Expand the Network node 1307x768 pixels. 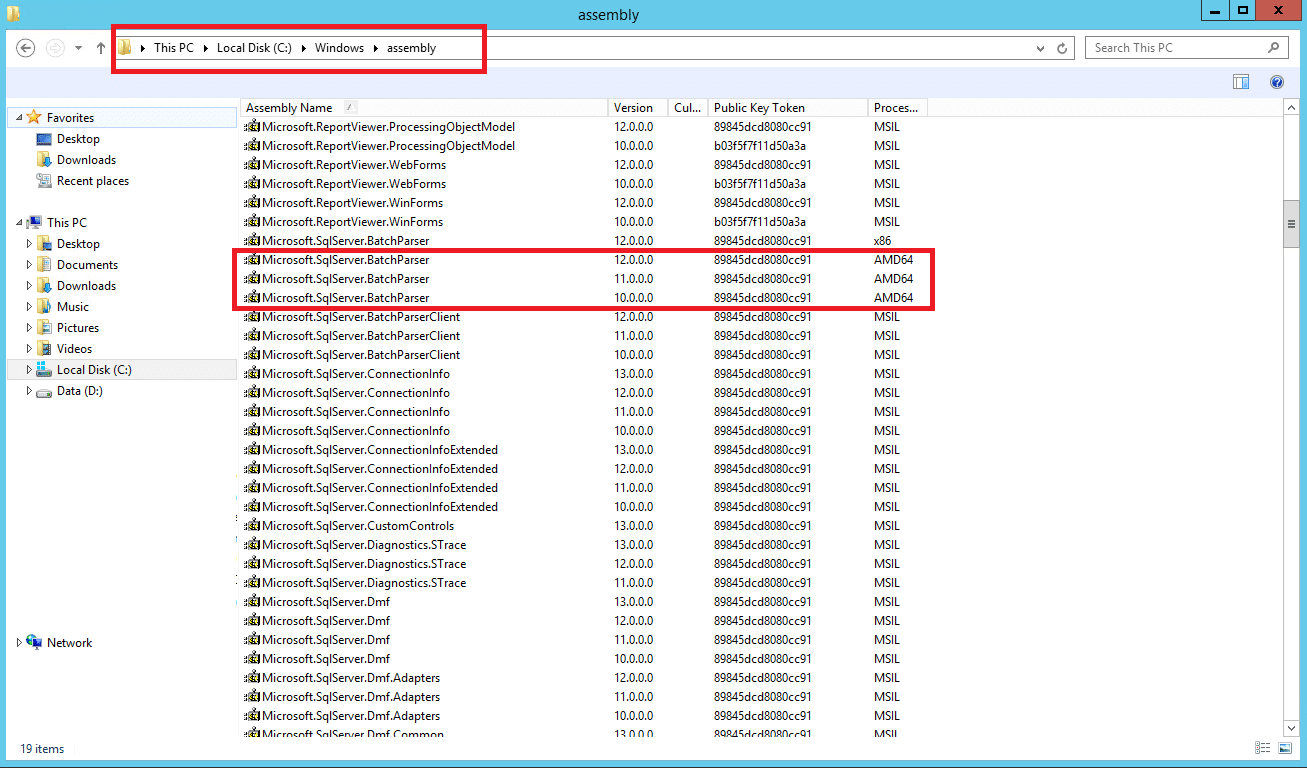point(19,643)
